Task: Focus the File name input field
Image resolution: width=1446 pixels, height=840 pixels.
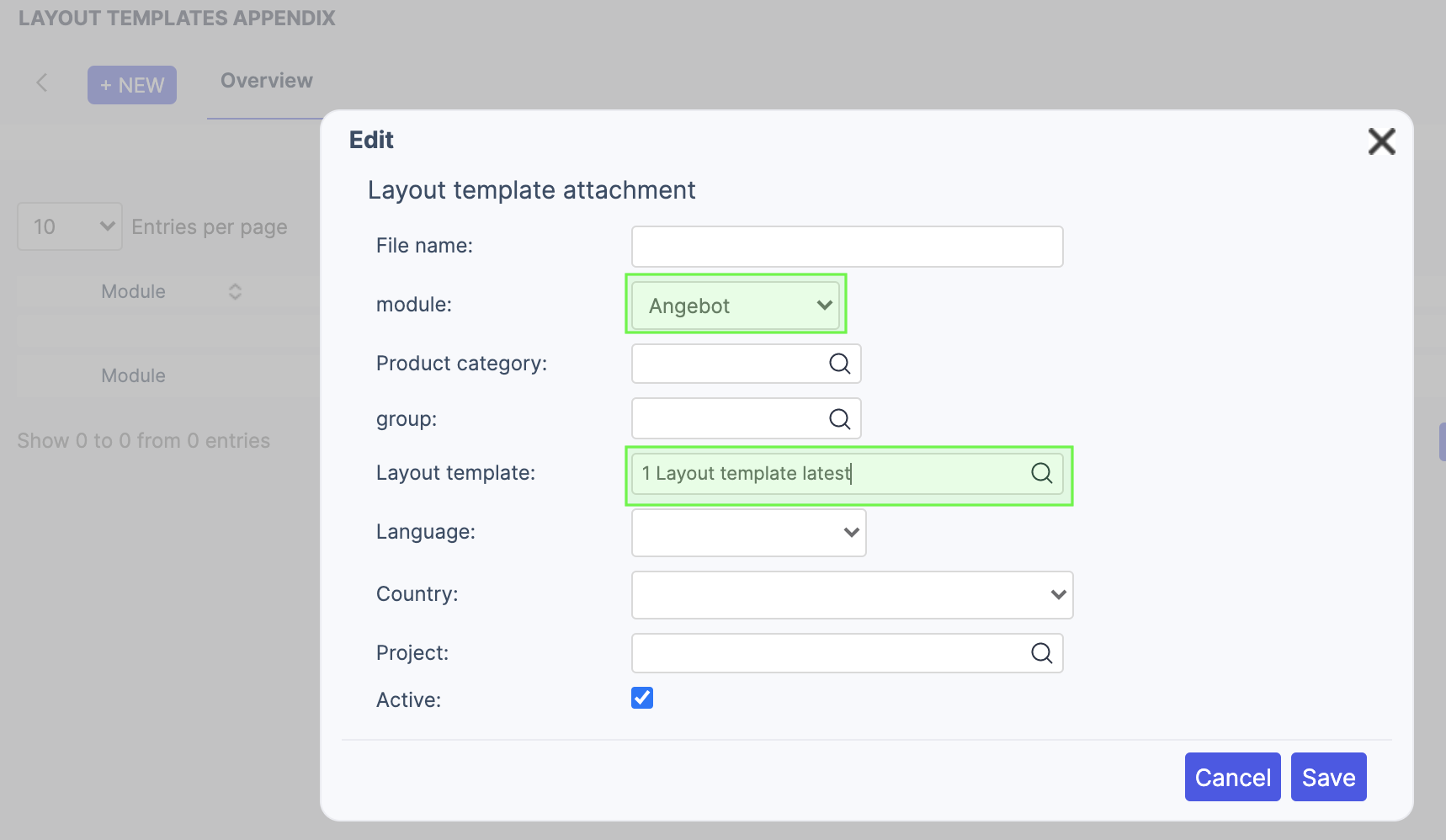Action: [x=847, y=247]
